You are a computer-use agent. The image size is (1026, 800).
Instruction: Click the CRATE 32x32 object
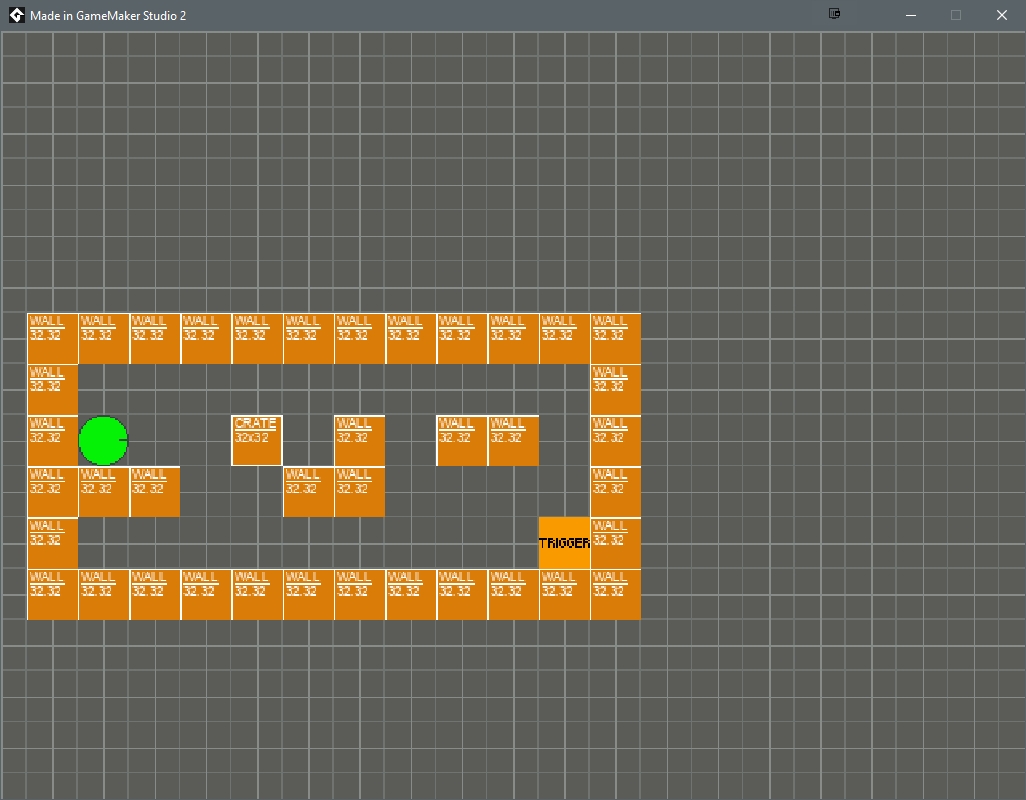click(x=256, y=438)
